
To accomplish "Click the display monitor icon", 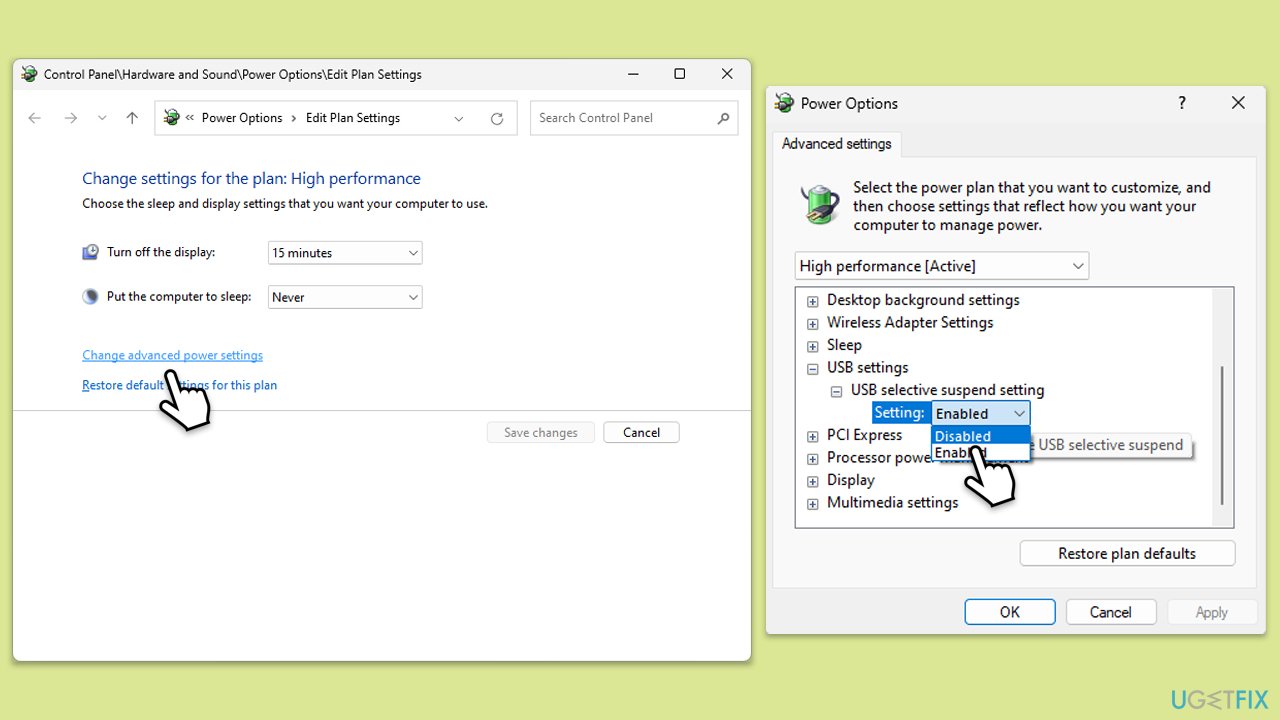I will (x=91, y=252).
